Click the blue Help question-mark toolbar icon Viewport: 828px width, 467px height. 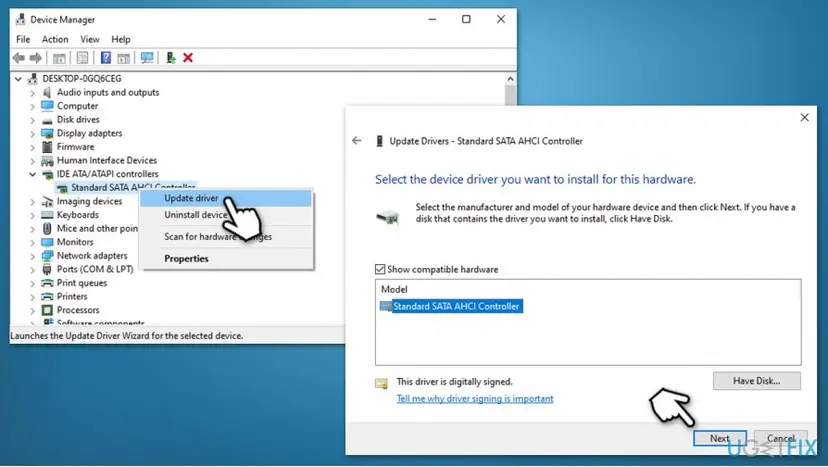[x=106, y=58]
